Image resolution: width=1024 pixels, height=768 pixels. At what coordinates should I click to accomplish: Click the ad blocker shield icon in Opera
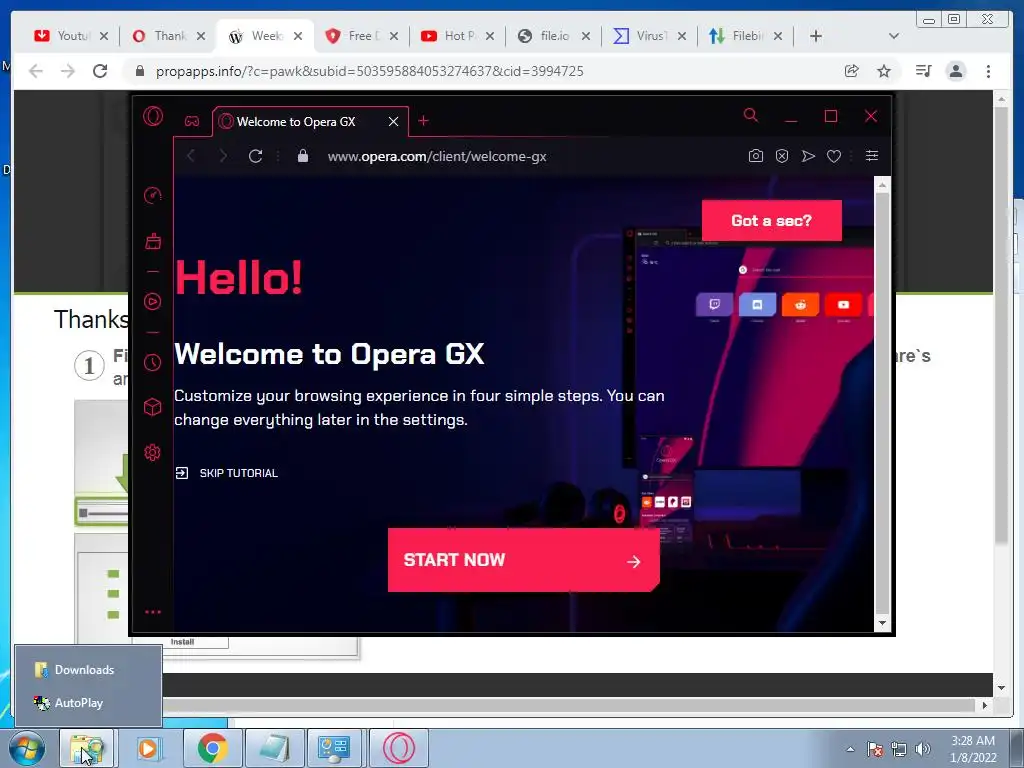point(782,156)
